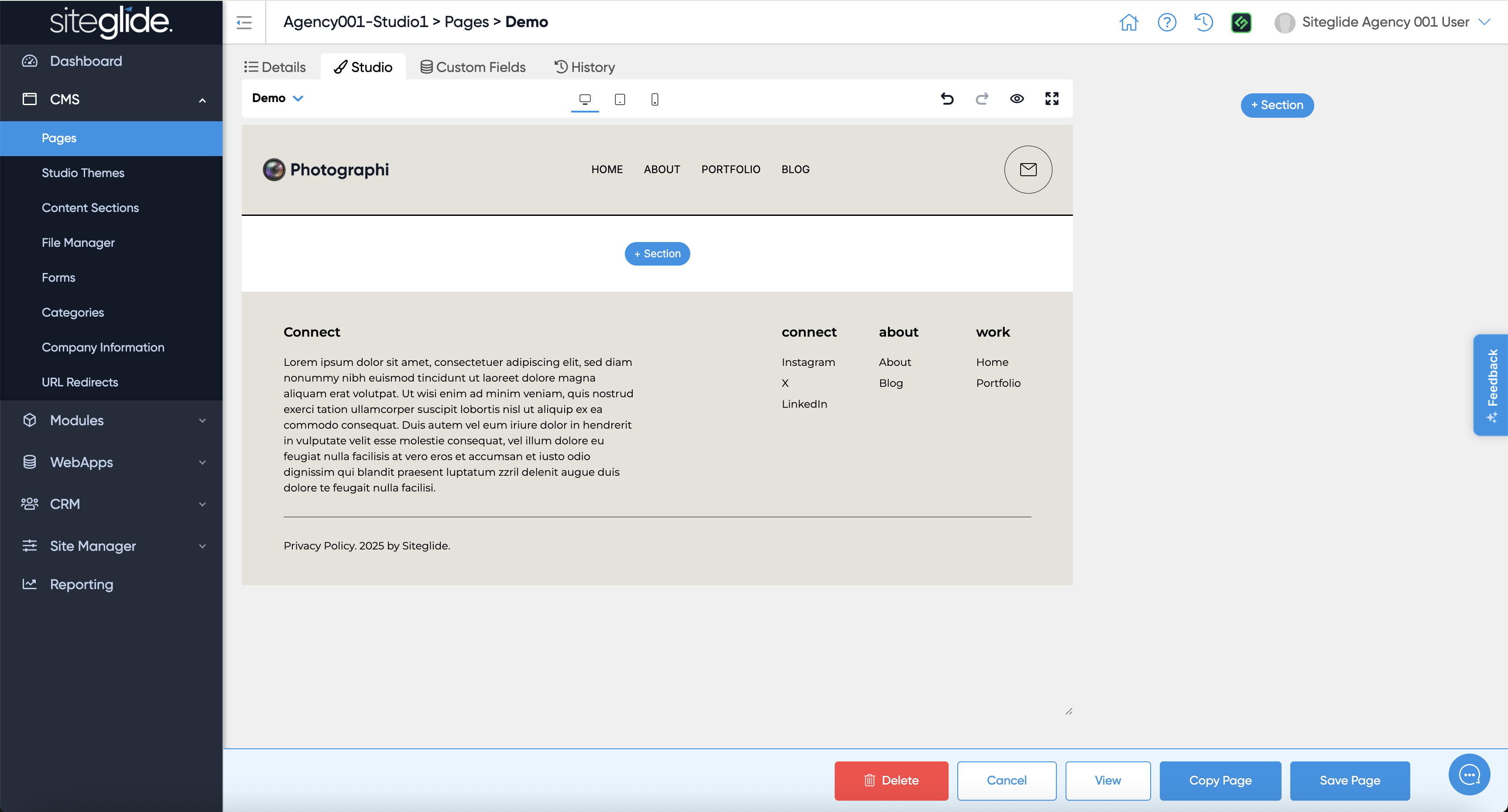Open Studio Themes in the sidebar
The height and width of the screenshot is (812, 1508).
[82, 173]
